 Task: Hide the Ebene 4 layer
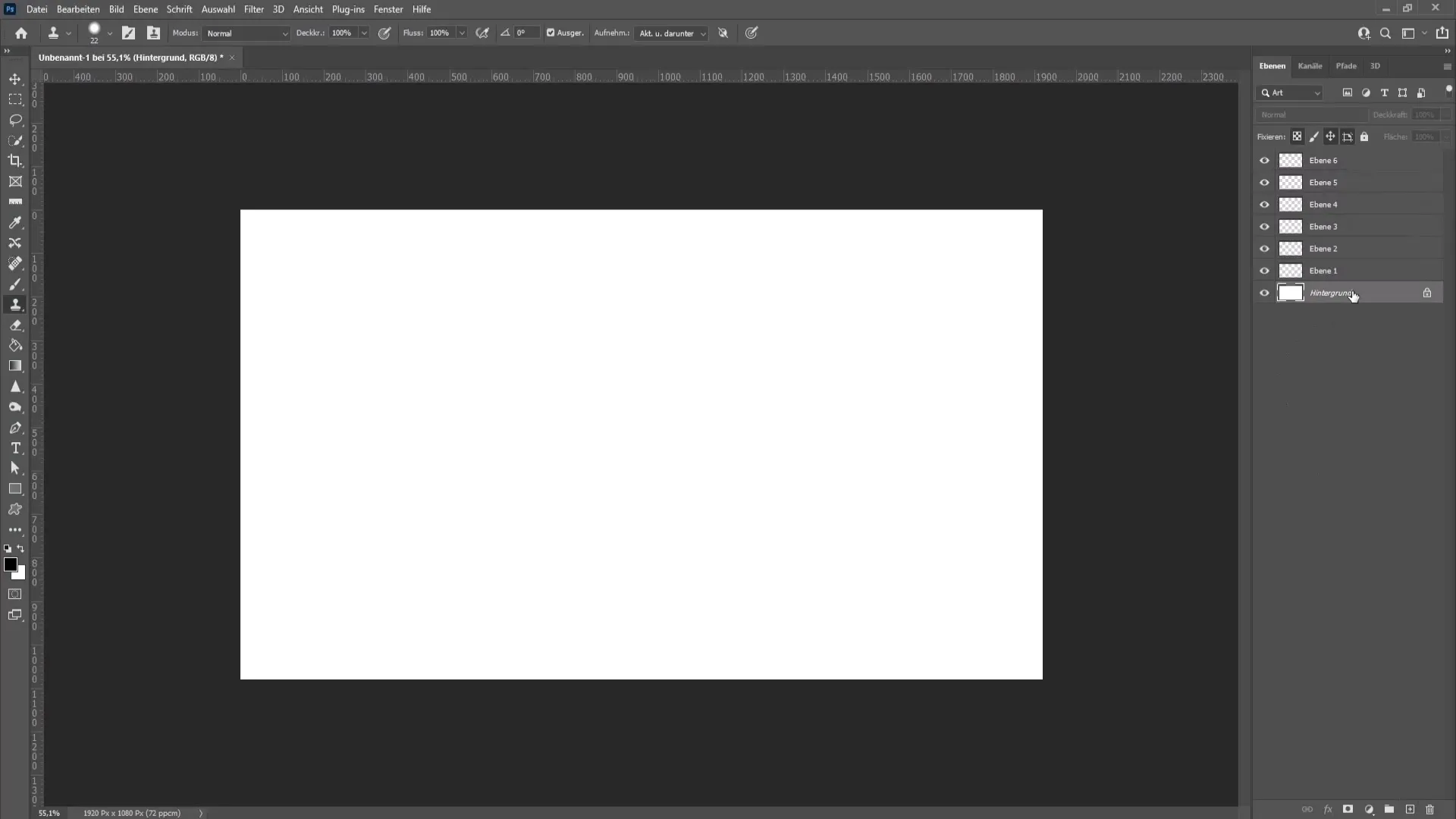(1264, 205)
